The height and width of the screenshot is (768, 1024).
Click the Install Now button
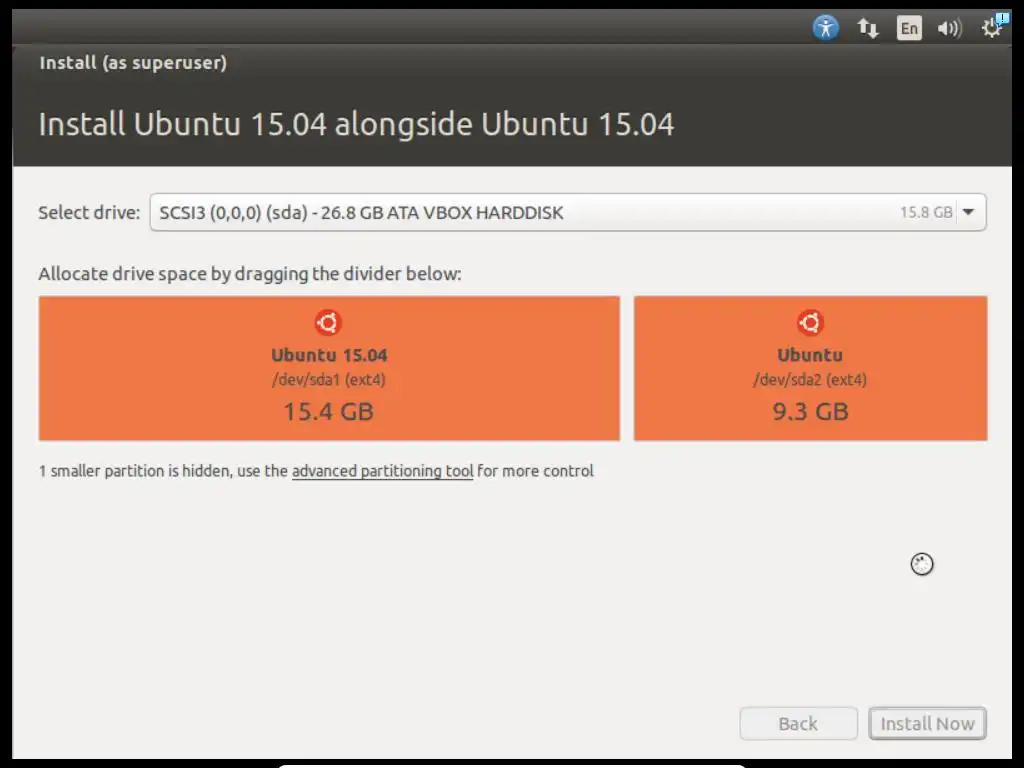coord(927,724)
